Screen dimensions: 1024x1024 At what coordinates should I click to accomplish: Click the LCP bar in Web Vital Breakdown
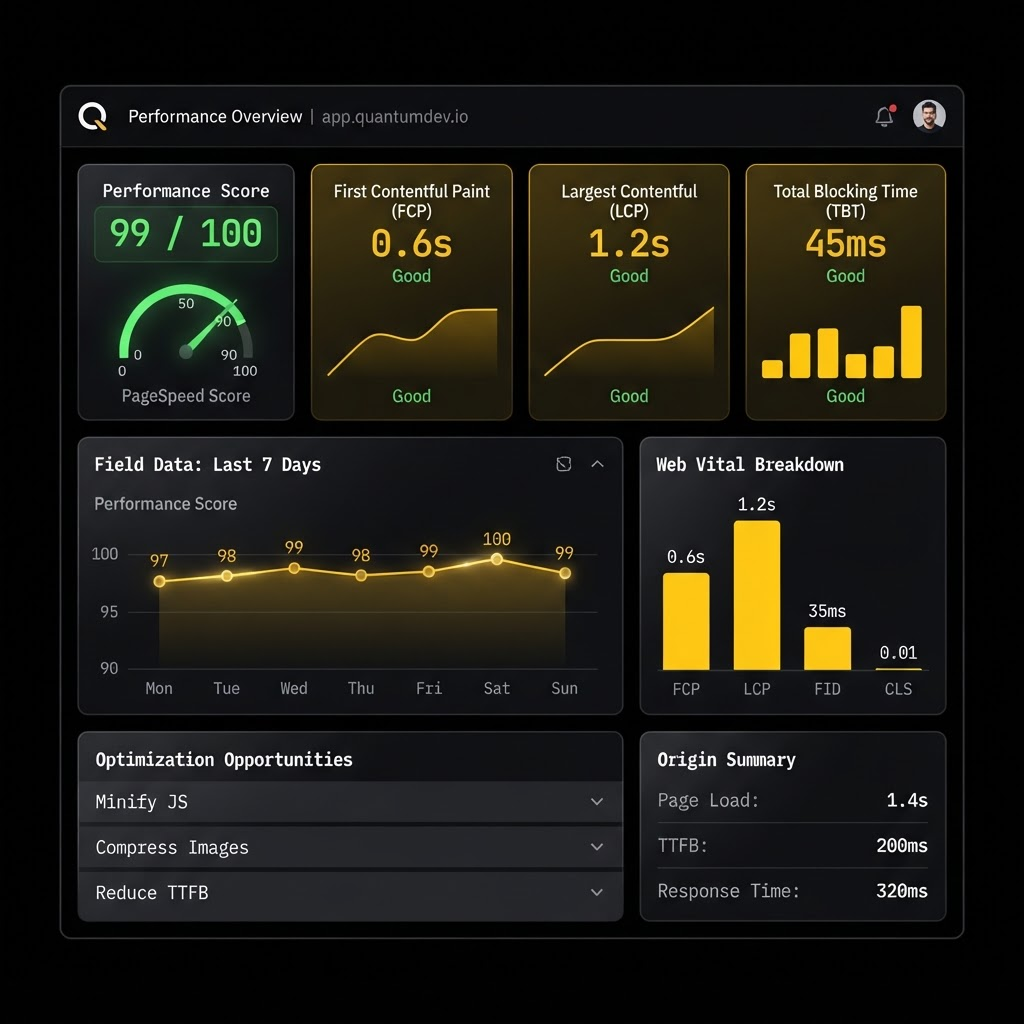(757, 595)
